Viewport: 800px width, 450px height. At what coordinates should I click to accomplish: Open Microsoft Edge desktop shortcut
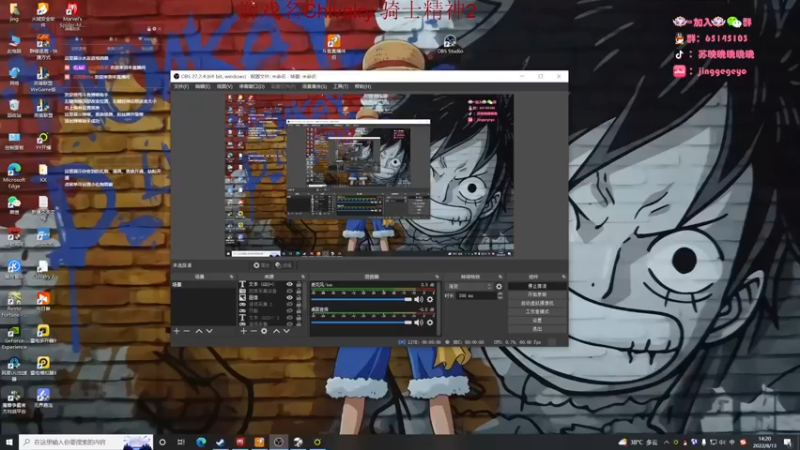click(14, 175)
